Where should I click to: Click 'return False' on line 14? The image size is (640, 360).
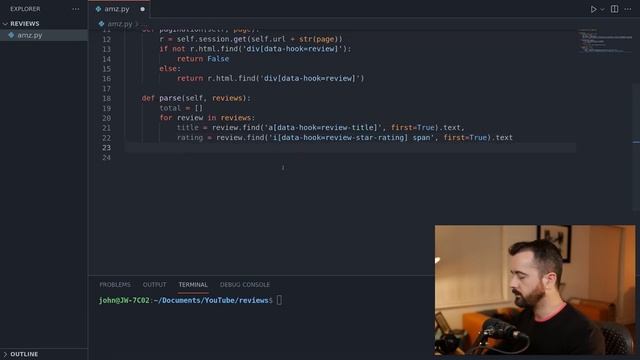pos(203,59)
